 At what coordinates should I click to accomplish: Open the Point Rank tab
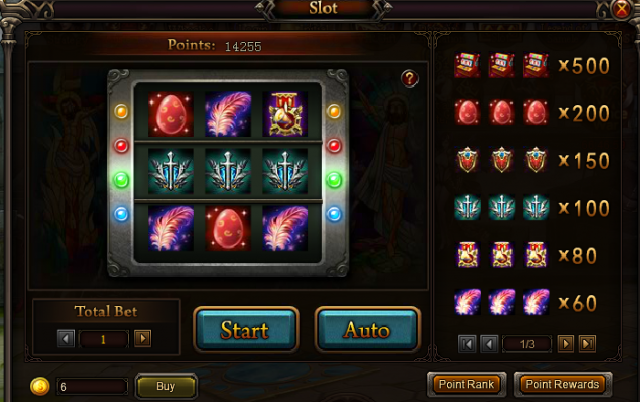[x=467, y=384]
